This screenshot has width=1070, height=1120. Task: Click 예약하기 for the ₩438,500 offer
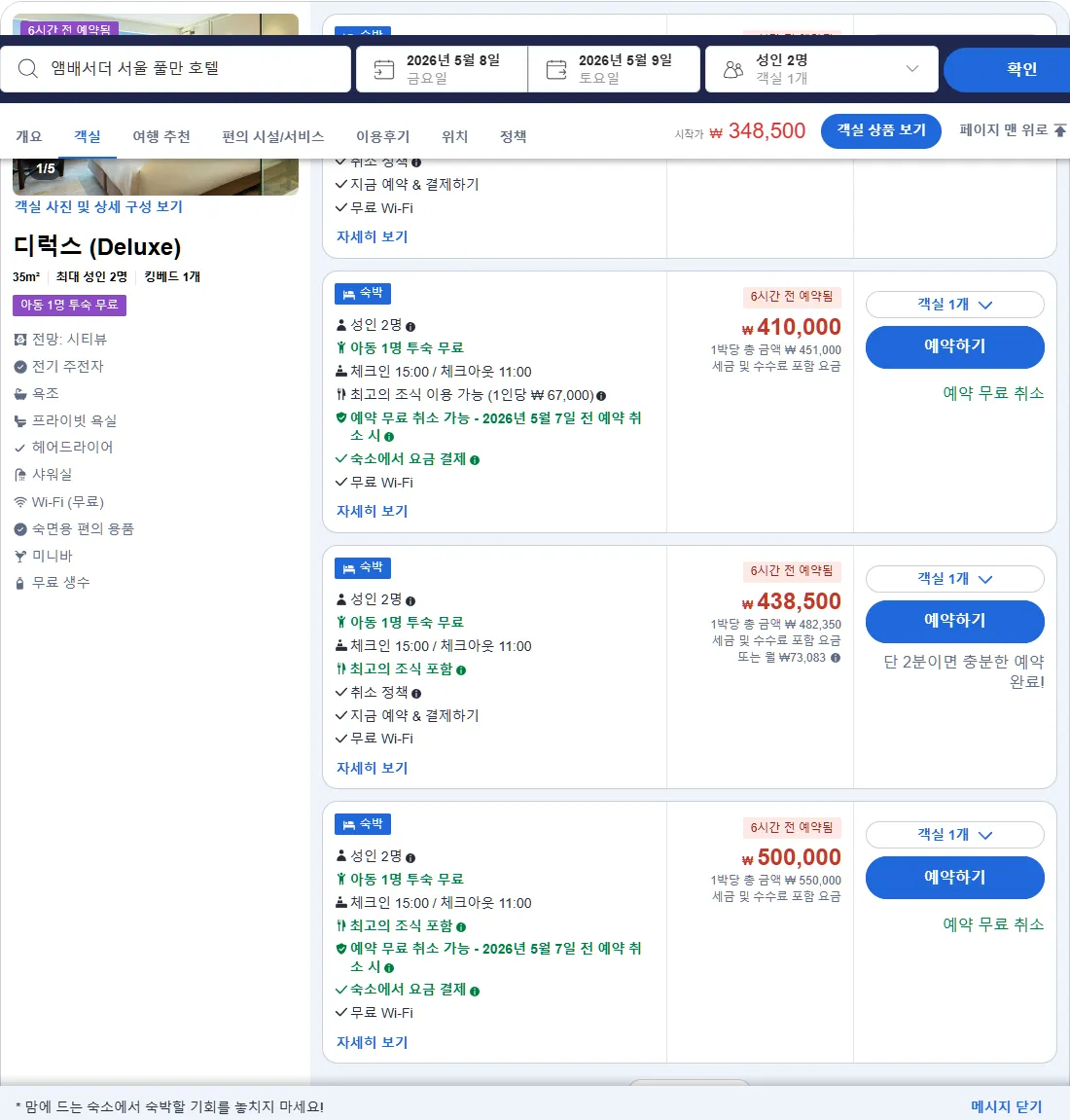click(x=954, y=621)
